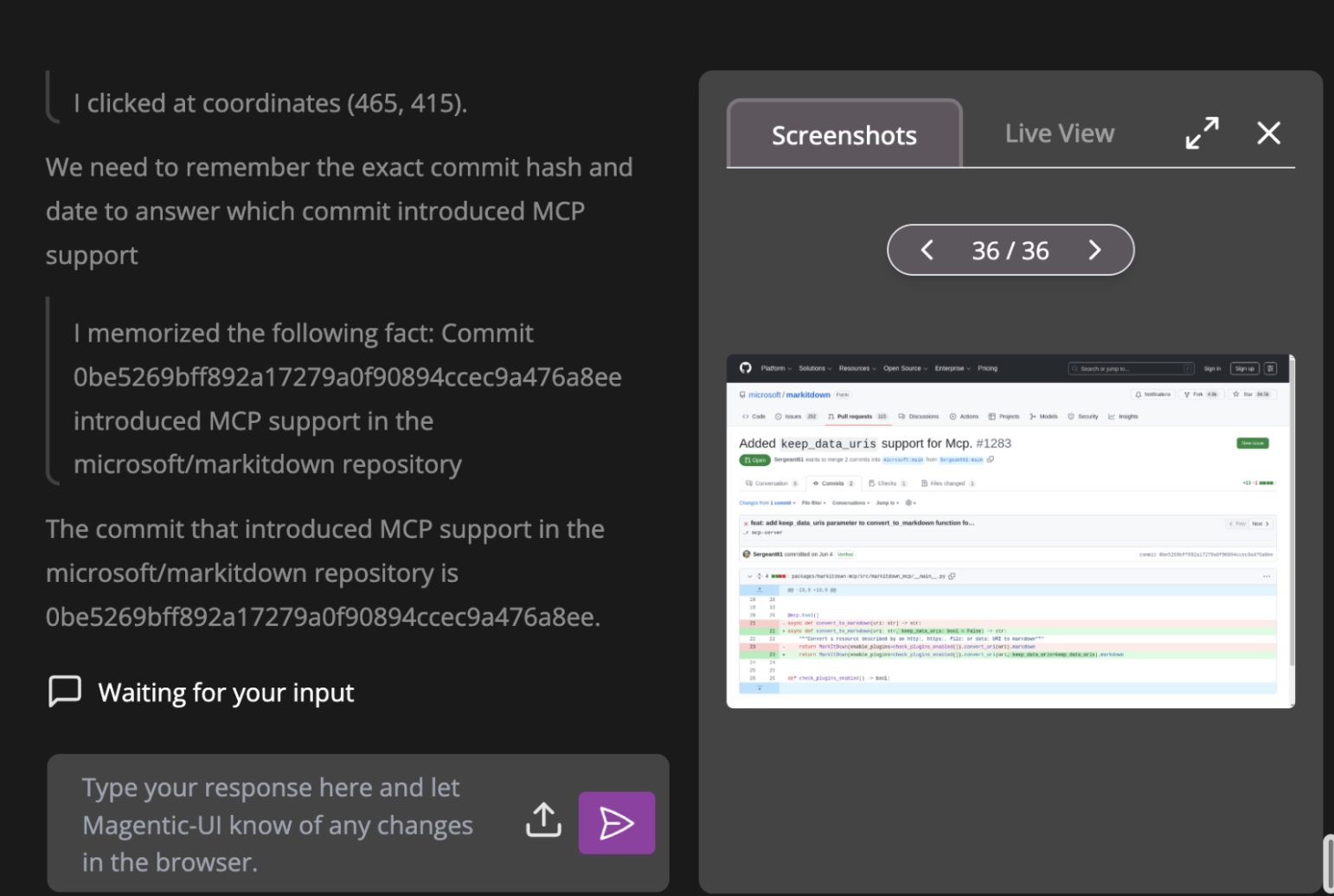The image size is (1334, 896).
Task: Expand the Platform menu in the preview
Action: point(775,368)
